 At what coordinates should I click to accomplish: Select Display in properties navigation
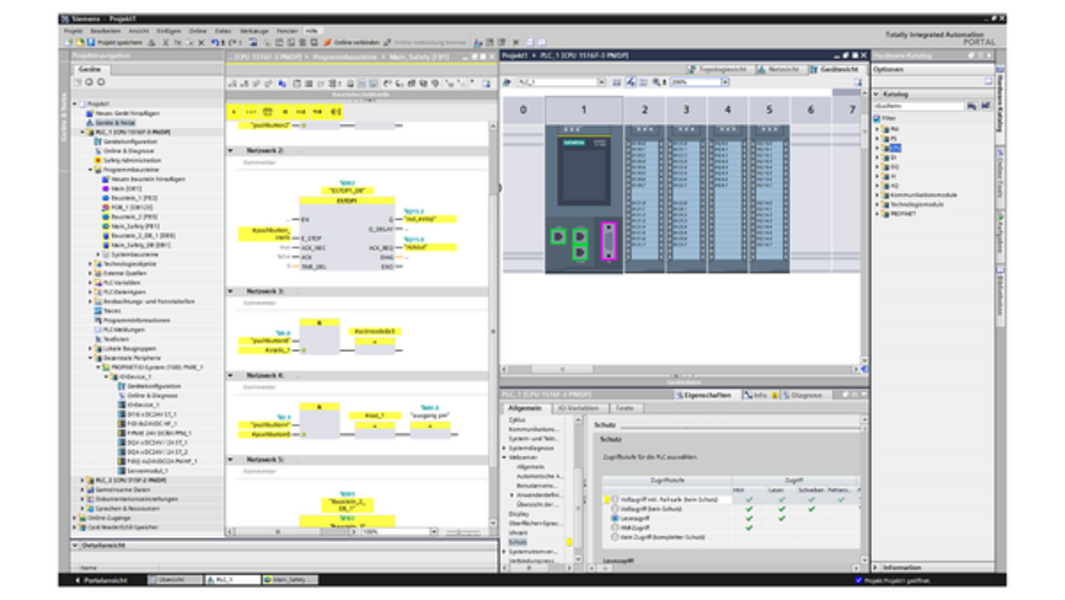pos(519,514)
